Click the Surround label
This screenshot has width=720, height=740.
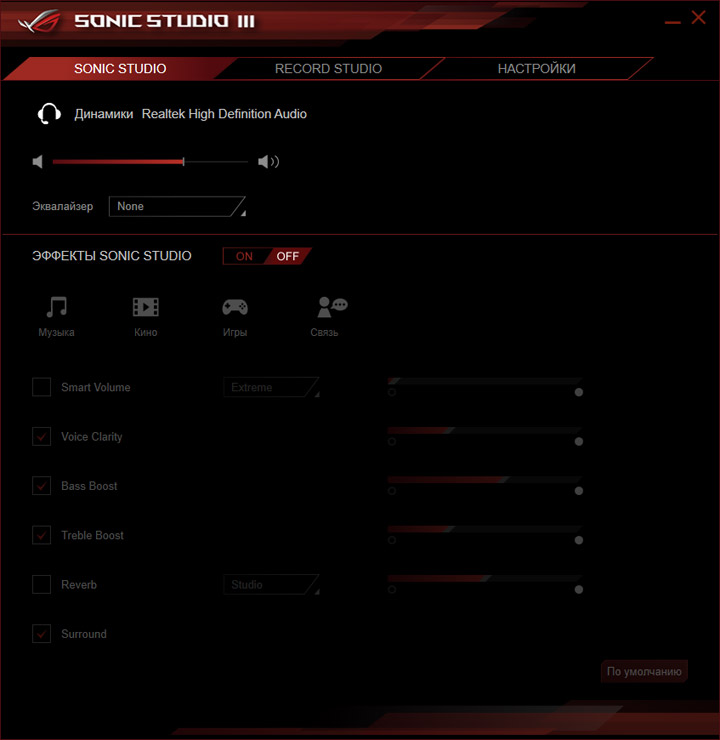coord(84,634)
